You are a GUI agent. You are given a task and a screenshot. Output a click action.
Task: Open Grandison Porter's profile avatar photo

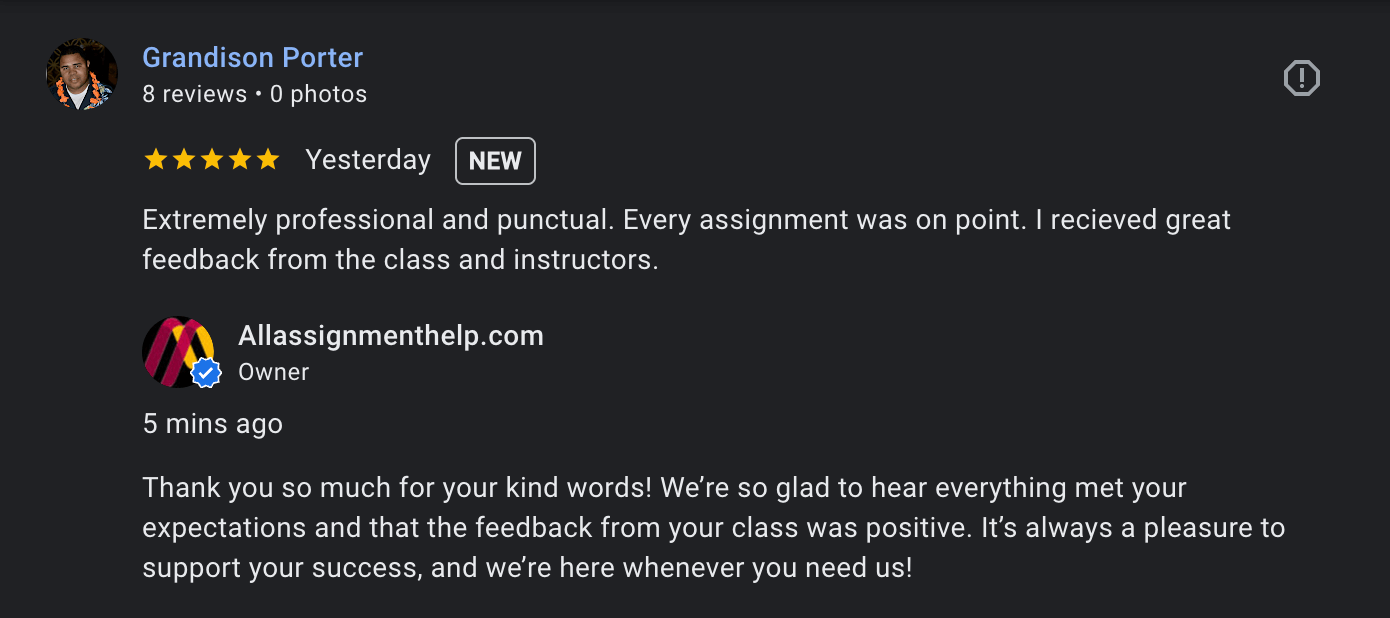[81, 73]
